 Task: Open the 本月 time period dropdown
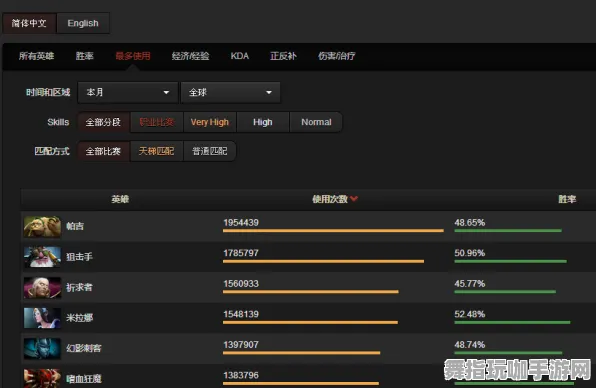128,92
